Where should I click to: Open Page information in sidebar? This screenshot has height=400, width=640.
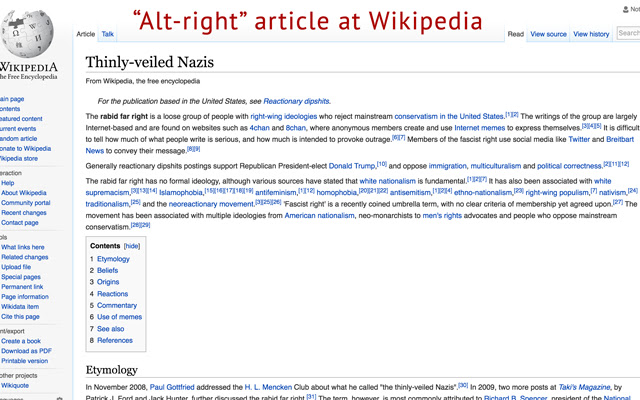(x=25, y=297)
